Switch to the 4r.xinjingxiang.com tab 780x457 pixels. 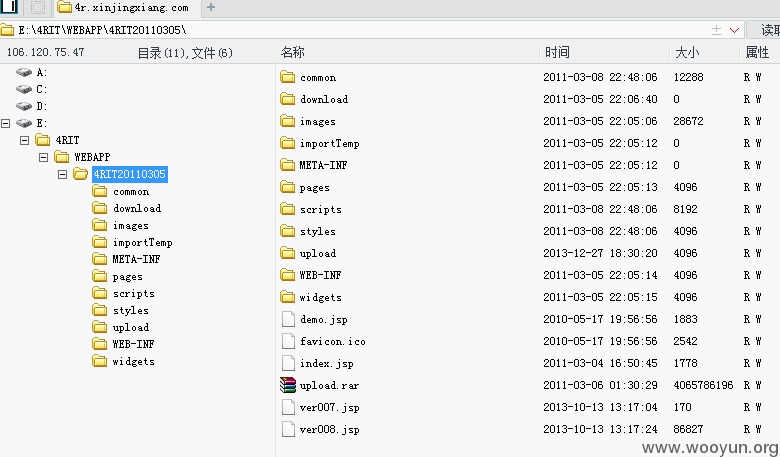click(x=127, y=7)
